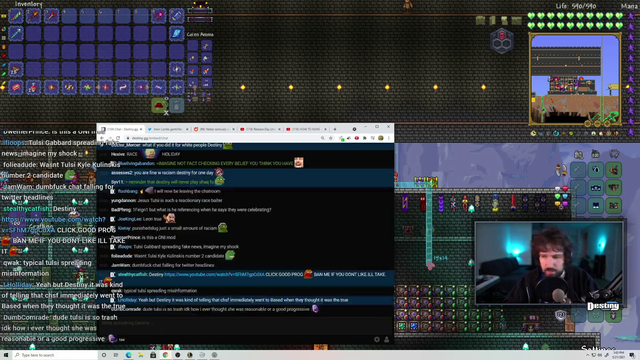The width and height of the screenshot is (640, 360).
Task: Click LHolliday's highlighted chat message
Action: 245,300
